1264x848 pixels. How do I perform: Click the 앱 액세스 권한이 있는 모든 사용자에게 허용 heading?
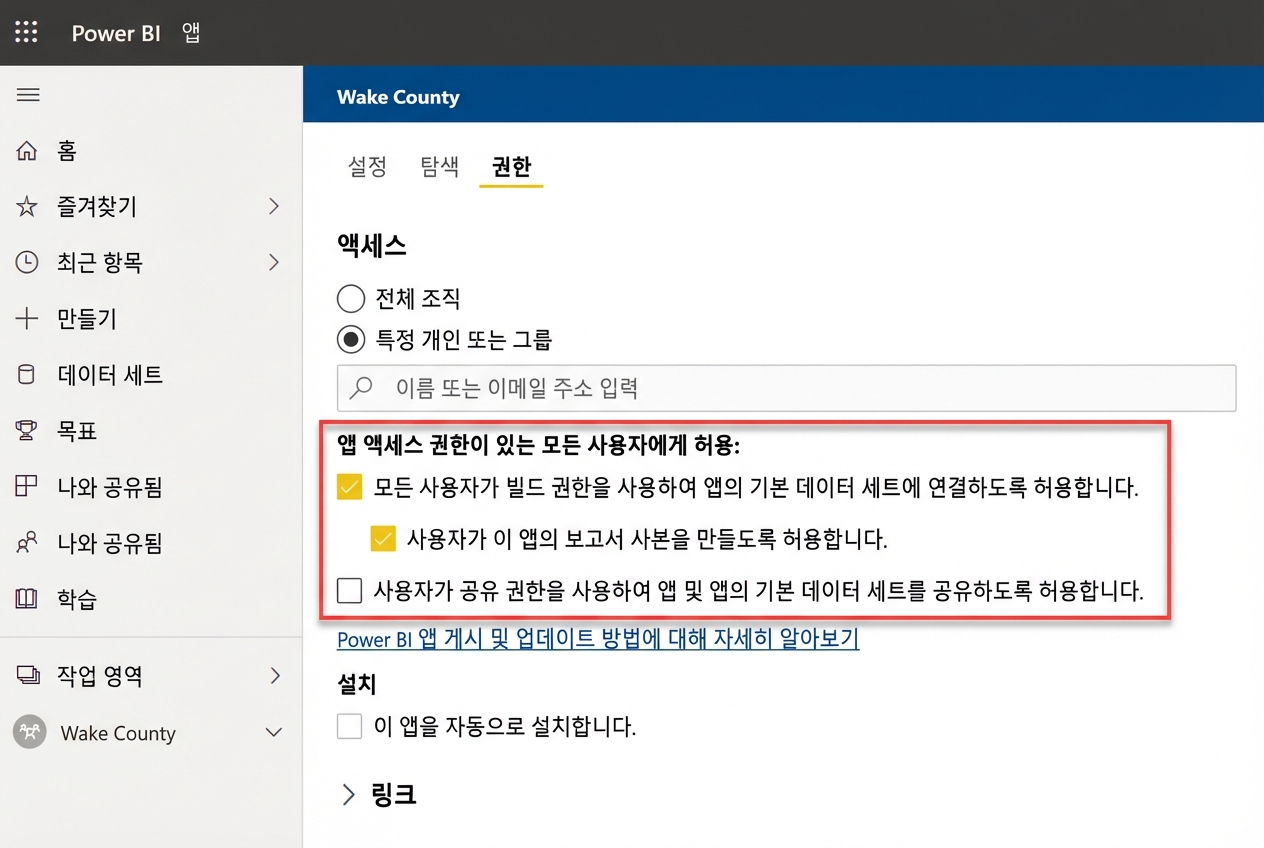[x=538, y=445]
